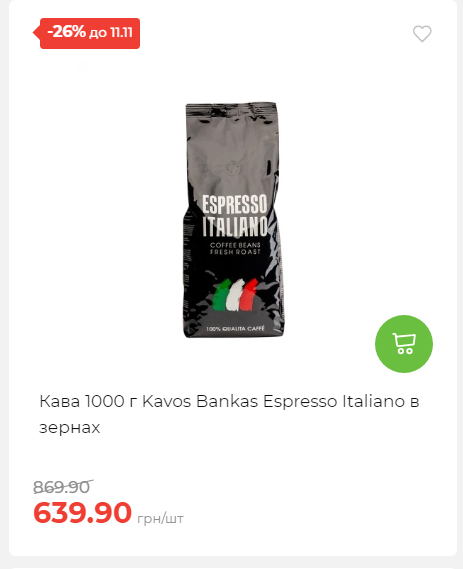The image size is (463, 569).
Task: Open Kavos Bankas Espresso Italiano product title
Action: pos(229,414)
